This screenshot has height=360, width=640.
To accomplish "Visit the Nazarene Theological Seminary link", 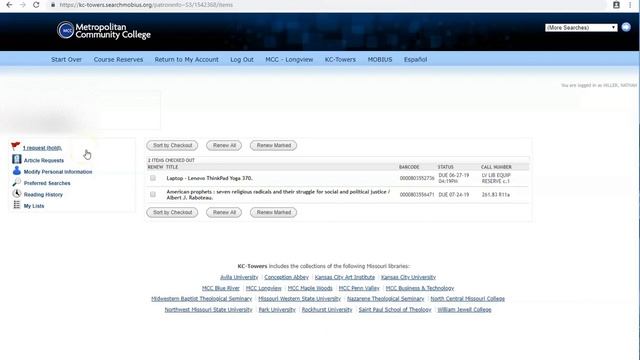I will (386, 299).
